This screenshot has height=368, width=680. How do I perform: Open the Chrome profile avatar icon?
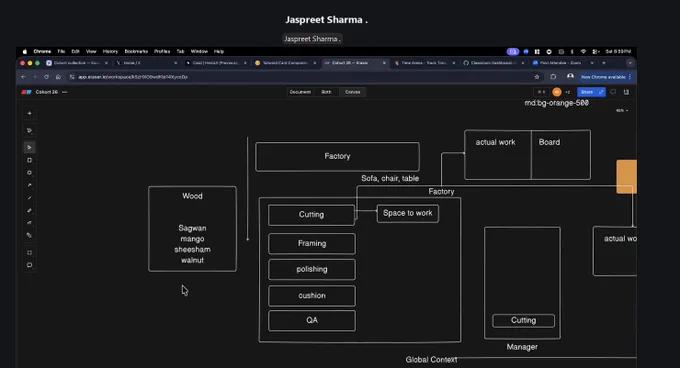coord(570,77)
